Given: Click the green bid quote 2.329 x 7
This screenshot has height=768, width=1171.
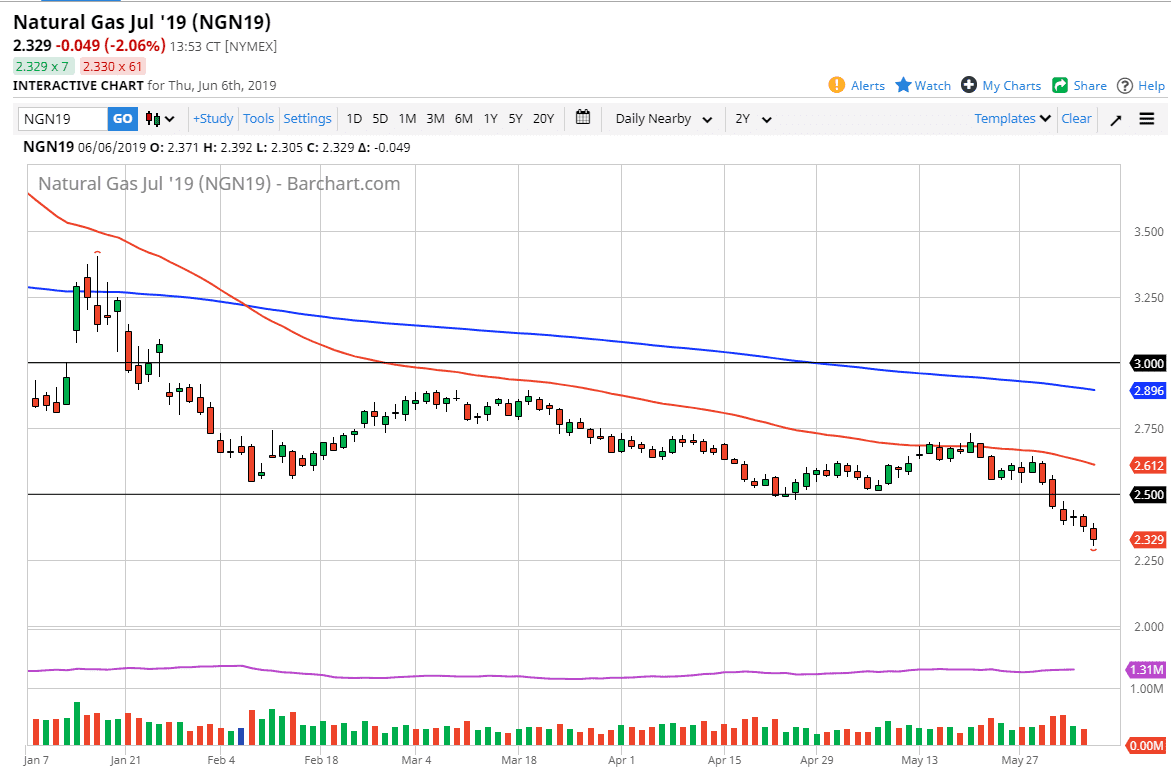Looking at the screenshot, I should click(x=43, y=66).
